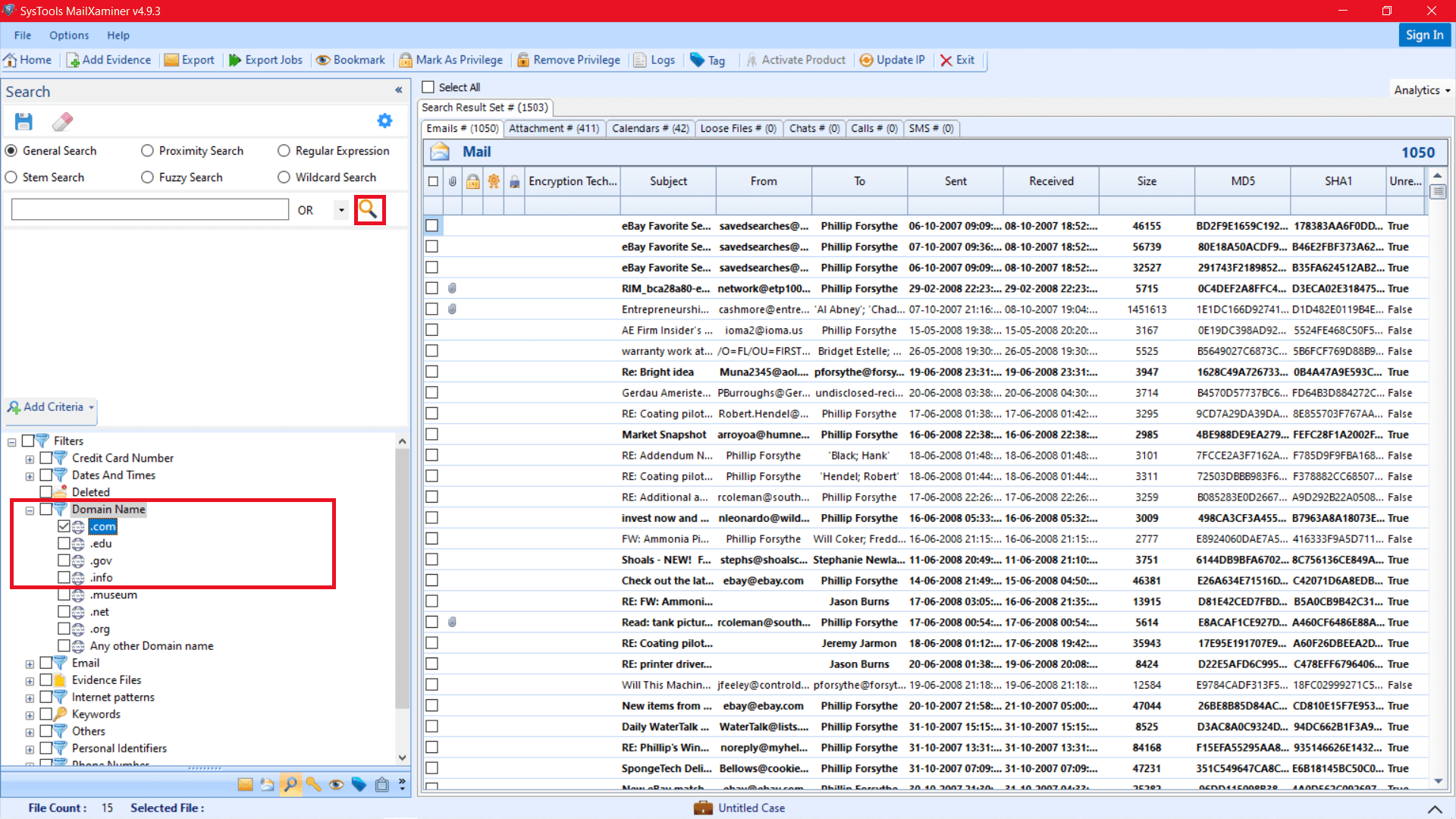Enable the .edu domain filter
This screenshot has width=1456, height=819.
65,543
